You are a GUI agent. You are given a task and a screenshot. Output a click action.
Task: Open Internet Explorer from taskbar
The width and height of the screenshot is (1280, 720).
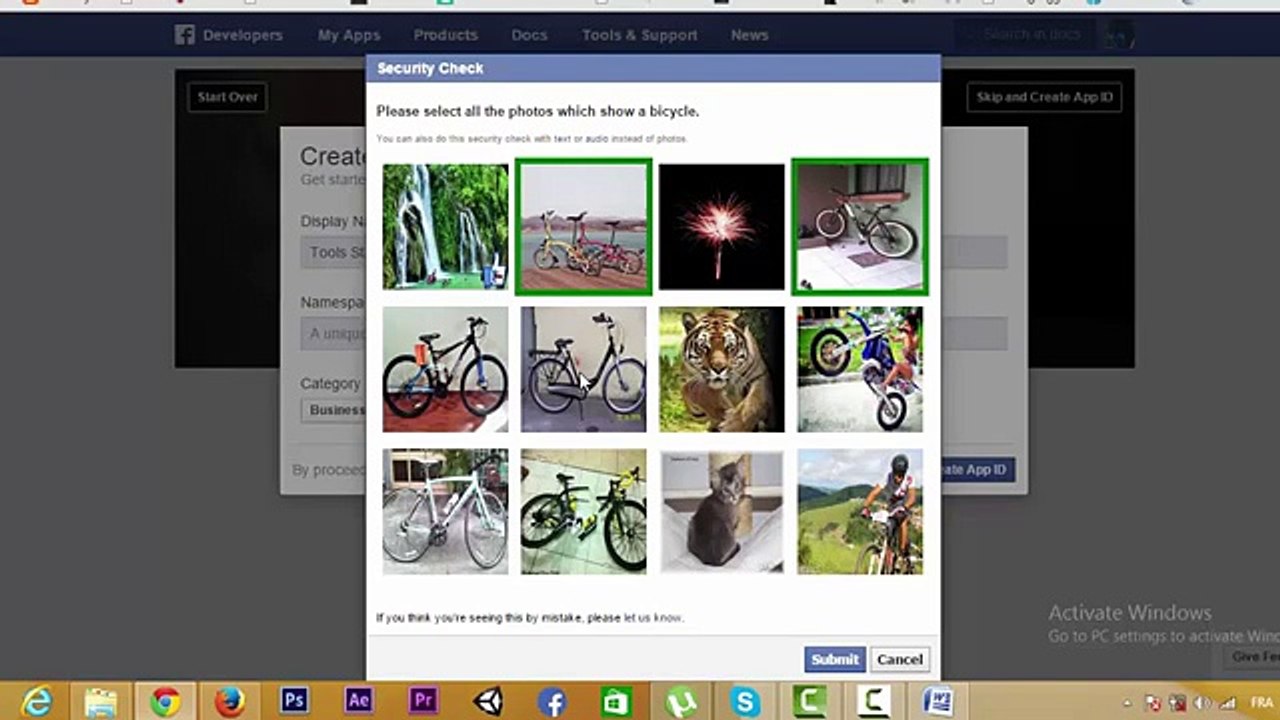click(37, 702)
